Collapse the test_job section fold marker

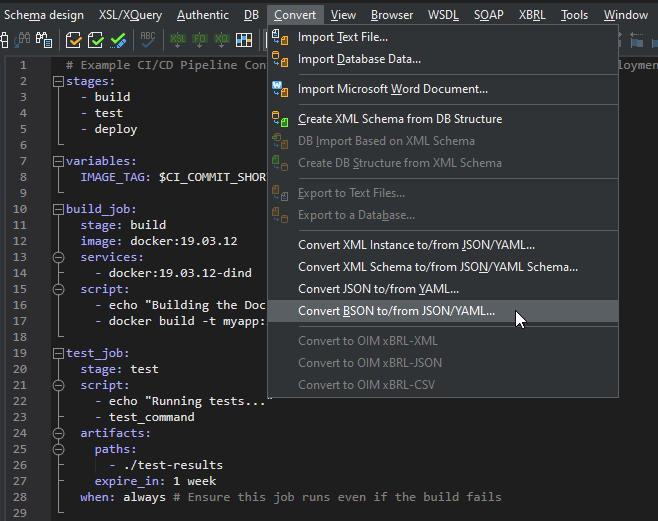coord(58,354)
